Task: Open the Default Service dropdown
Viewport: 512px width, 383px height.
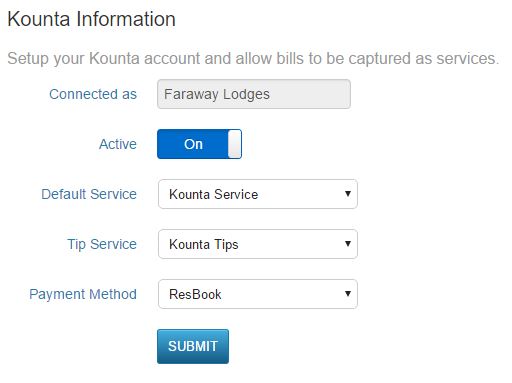Action: click(258, 194)
